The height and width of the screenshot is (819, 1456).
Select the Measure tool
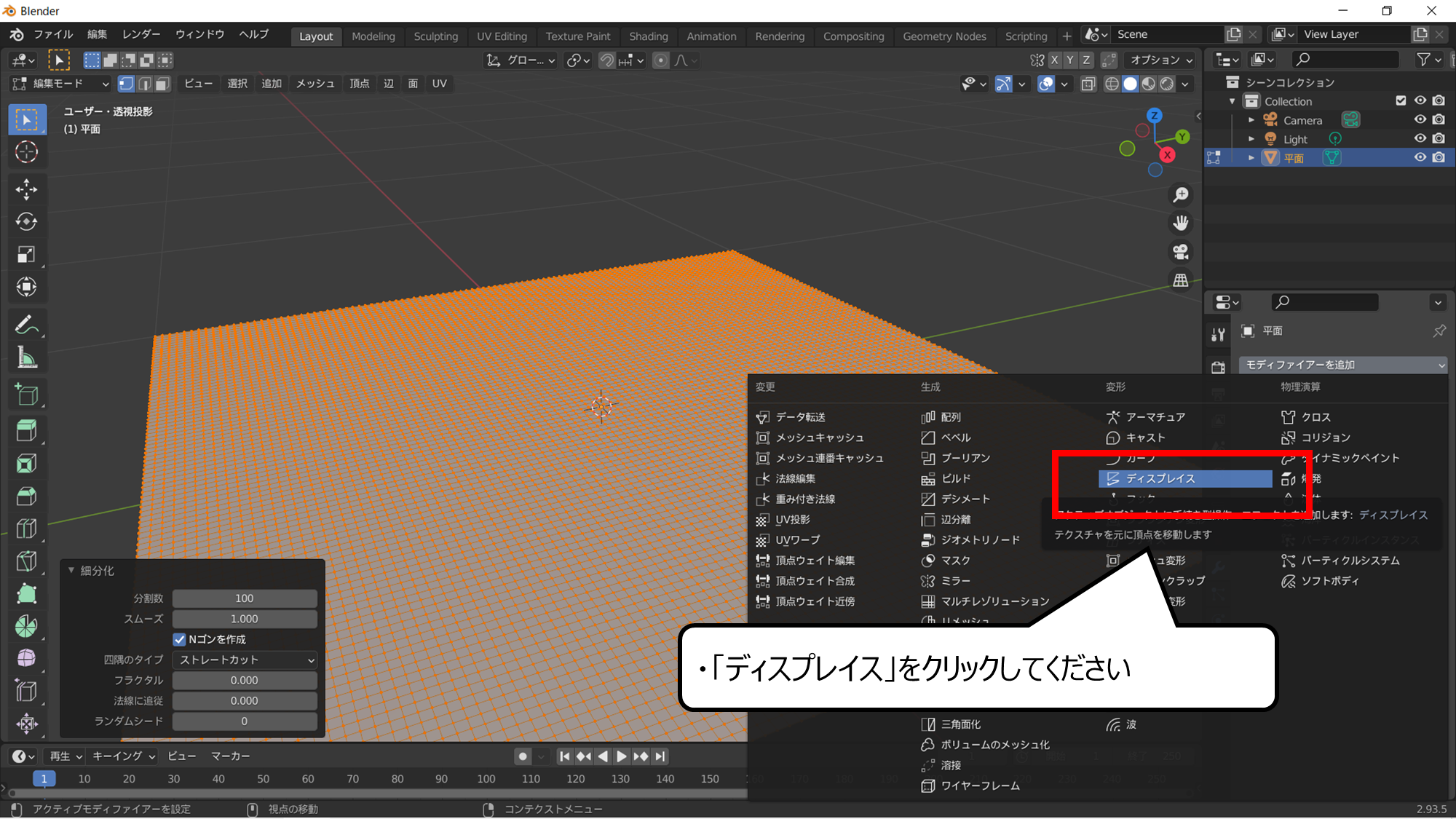(27, 357)
